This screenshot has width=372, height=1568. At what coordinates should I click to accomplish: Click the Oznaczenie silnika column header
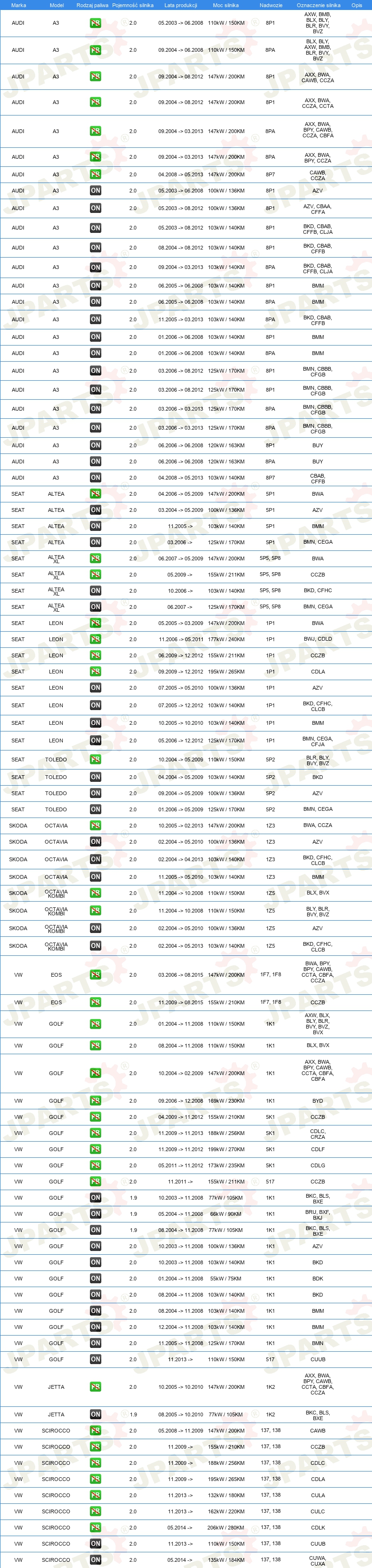tap(318, 5)
